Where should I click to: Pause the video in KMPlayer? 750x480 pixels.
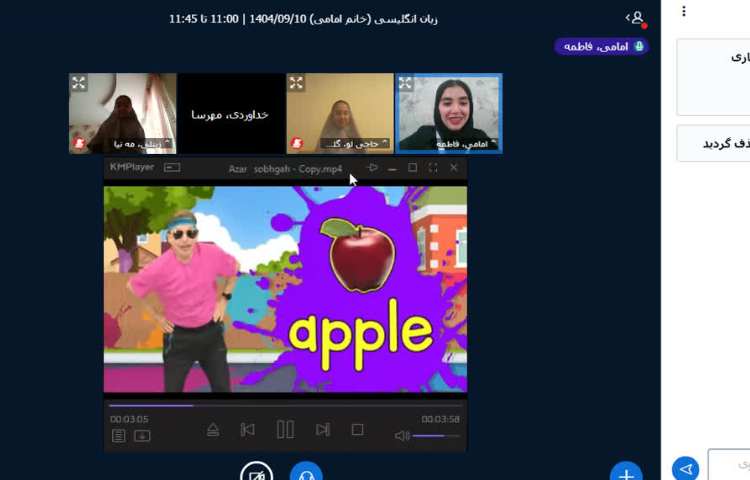286,429
